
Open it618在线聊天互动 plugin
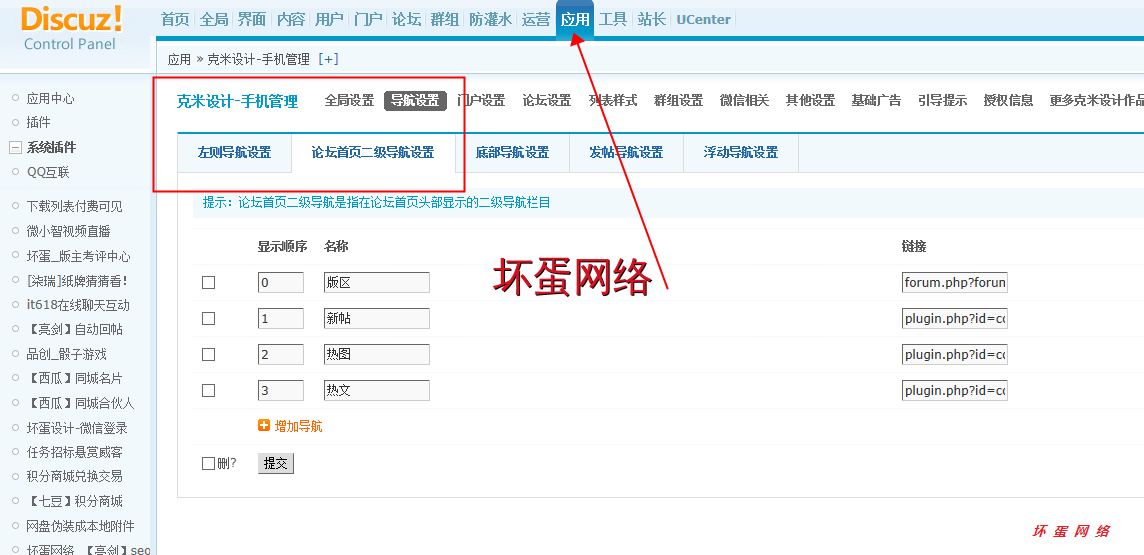click(78, 305)
